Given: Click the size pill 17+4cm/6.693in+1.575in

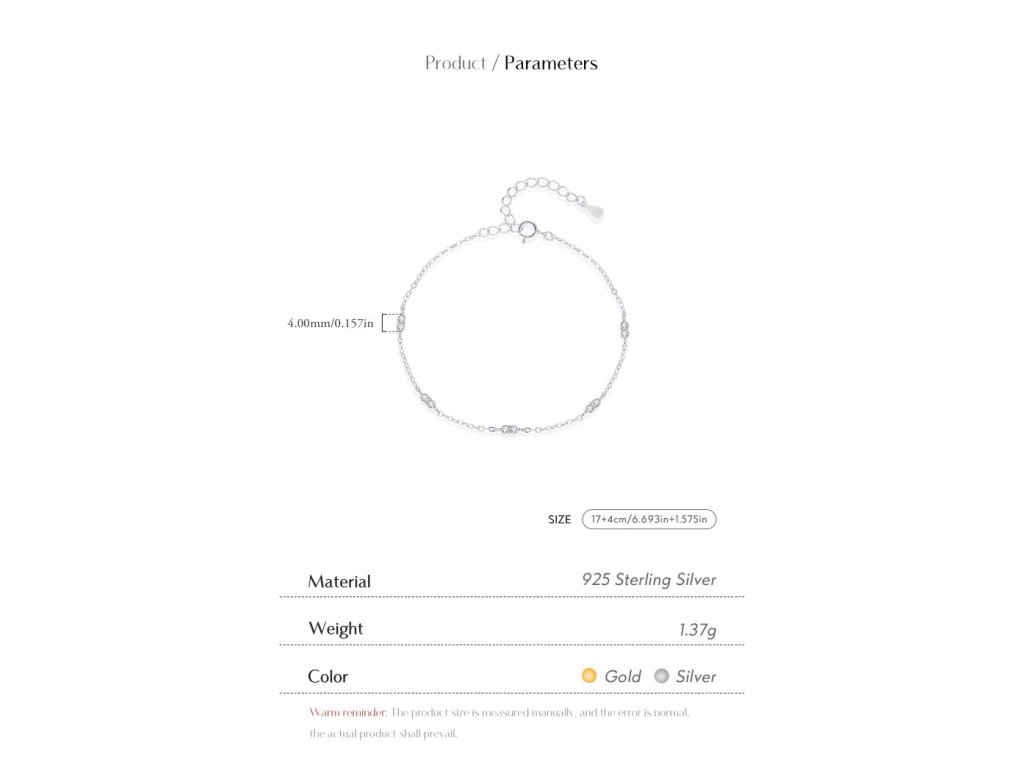Looking at the screenshot, I should pos(649,519).
